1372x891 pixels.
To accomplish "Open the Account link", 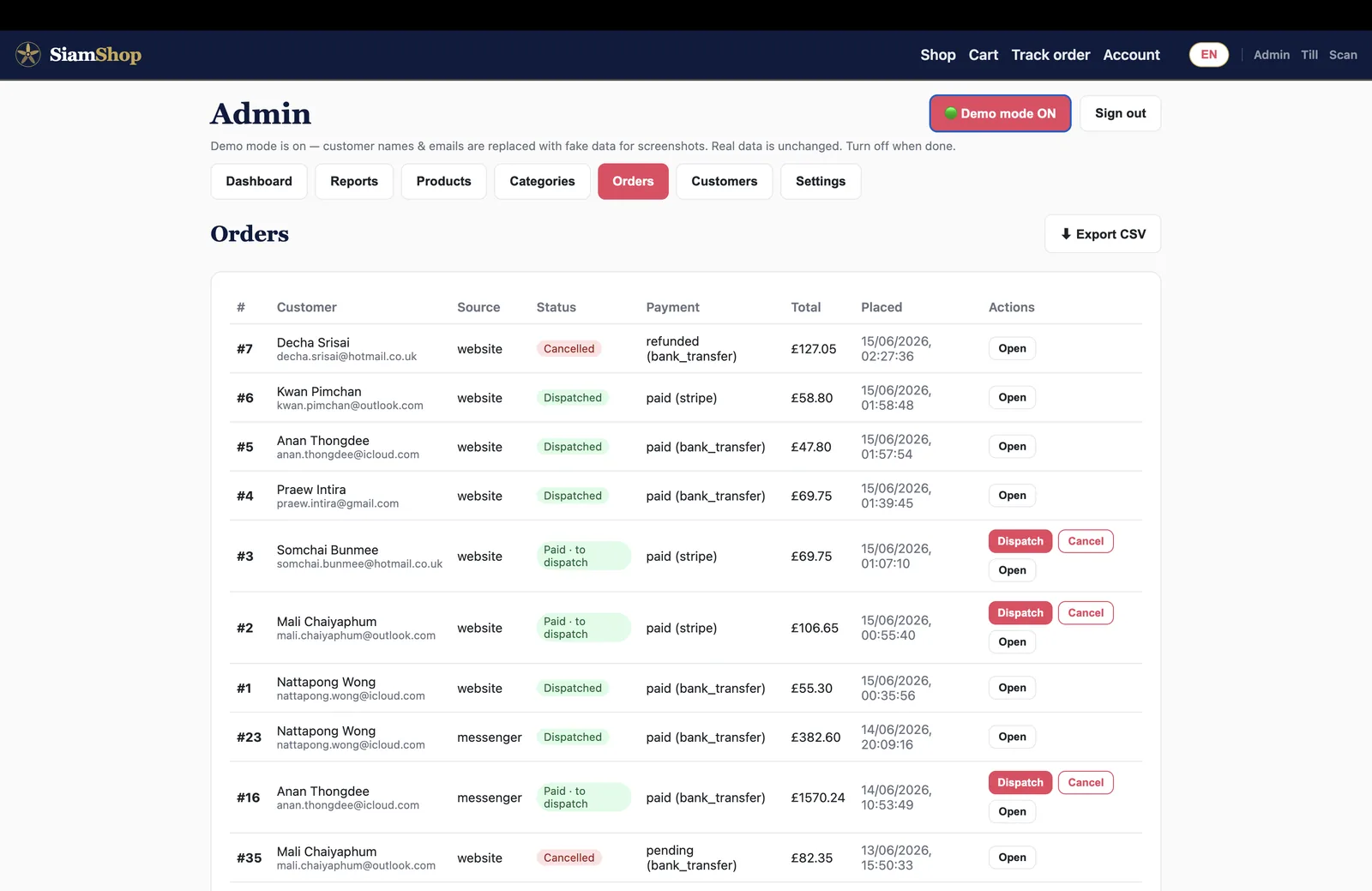I will pos(1131,55).
